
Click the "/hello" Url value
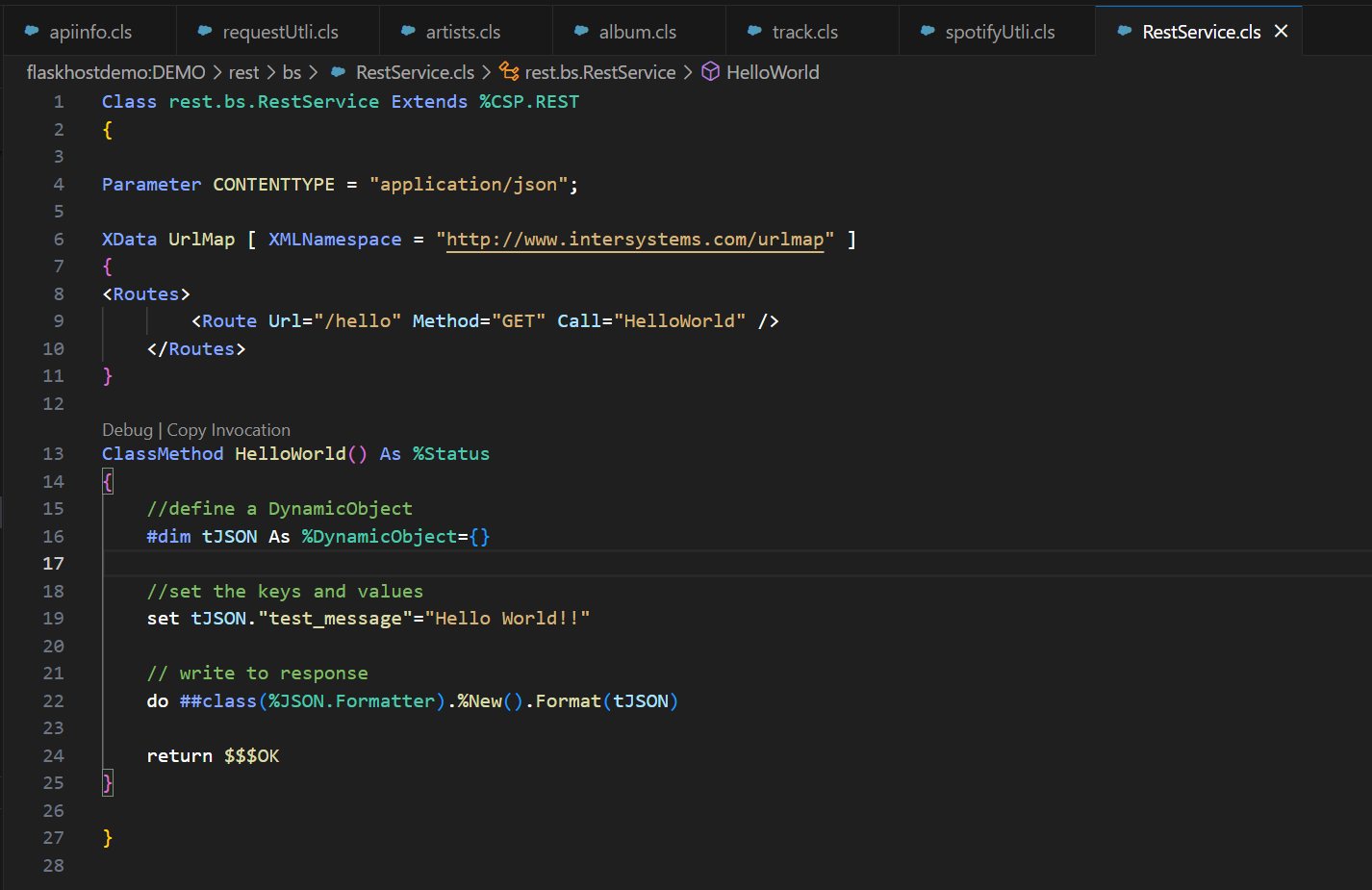357,321
